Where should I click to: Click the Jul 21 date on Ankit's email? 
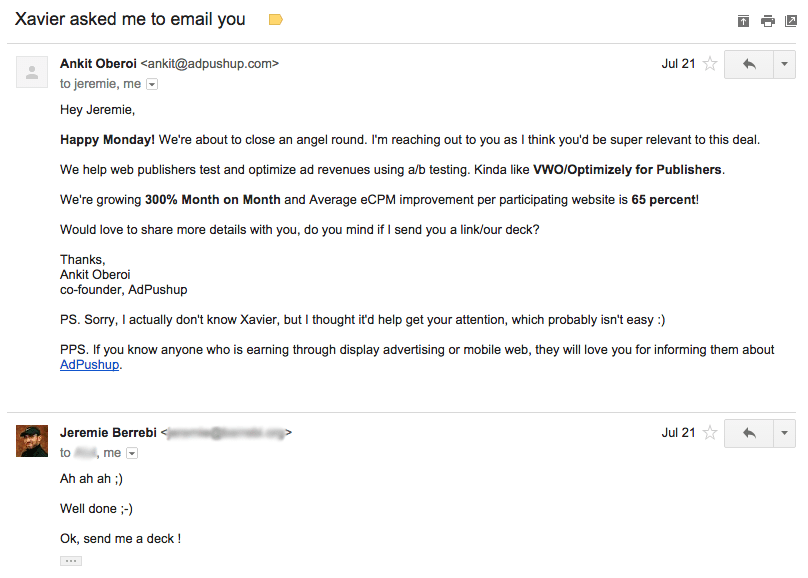tap(678, 64)
